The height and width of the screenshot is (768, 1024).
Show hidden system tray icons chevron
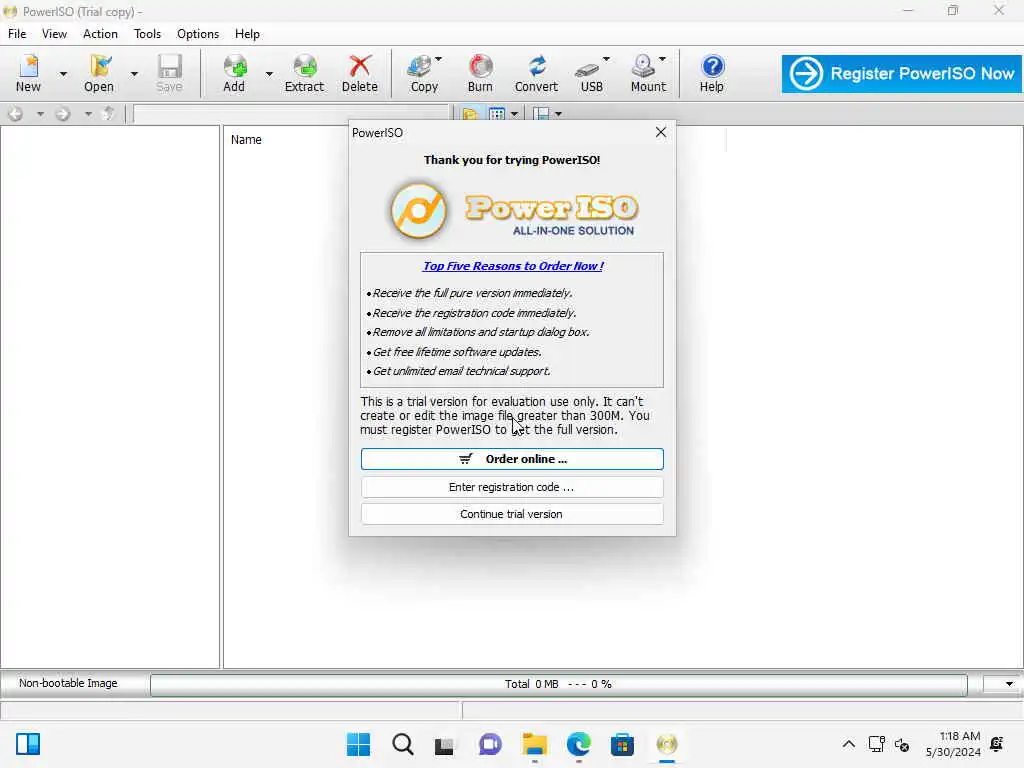tap(848, 744)
